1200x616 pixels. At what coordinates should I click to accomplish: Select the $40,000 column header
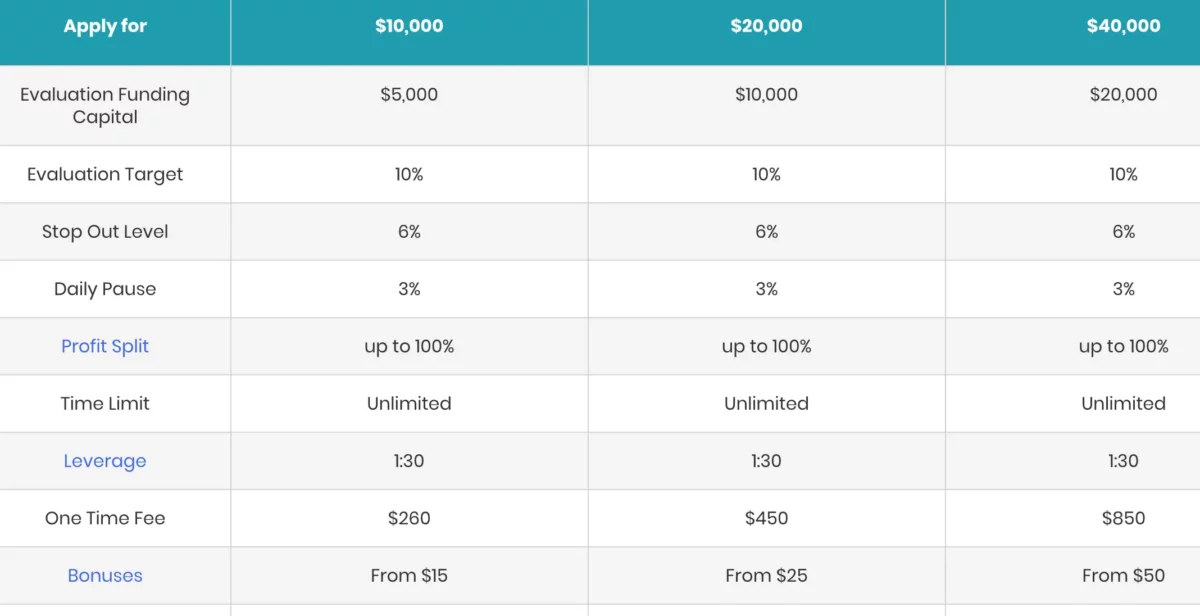(x=1123, y=27)
